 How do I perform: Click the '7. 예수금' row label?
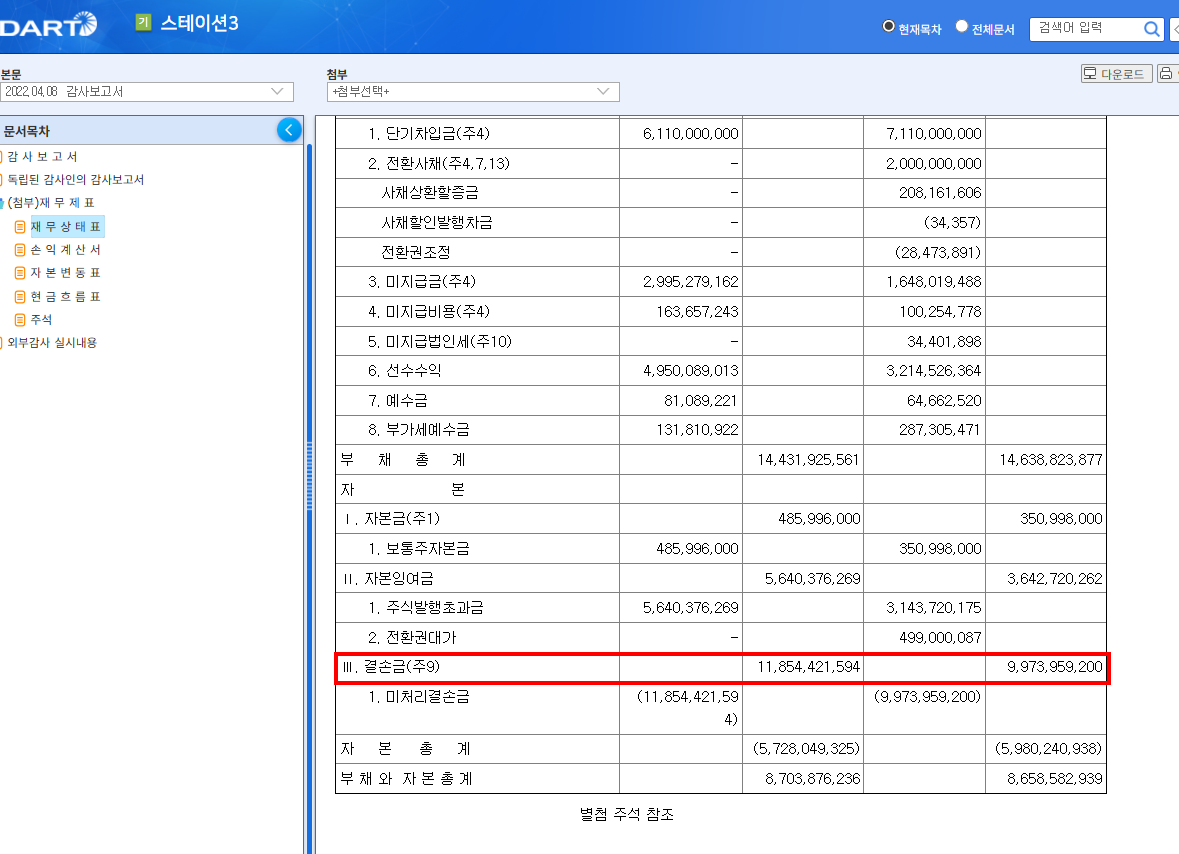[x=398, y=401]
